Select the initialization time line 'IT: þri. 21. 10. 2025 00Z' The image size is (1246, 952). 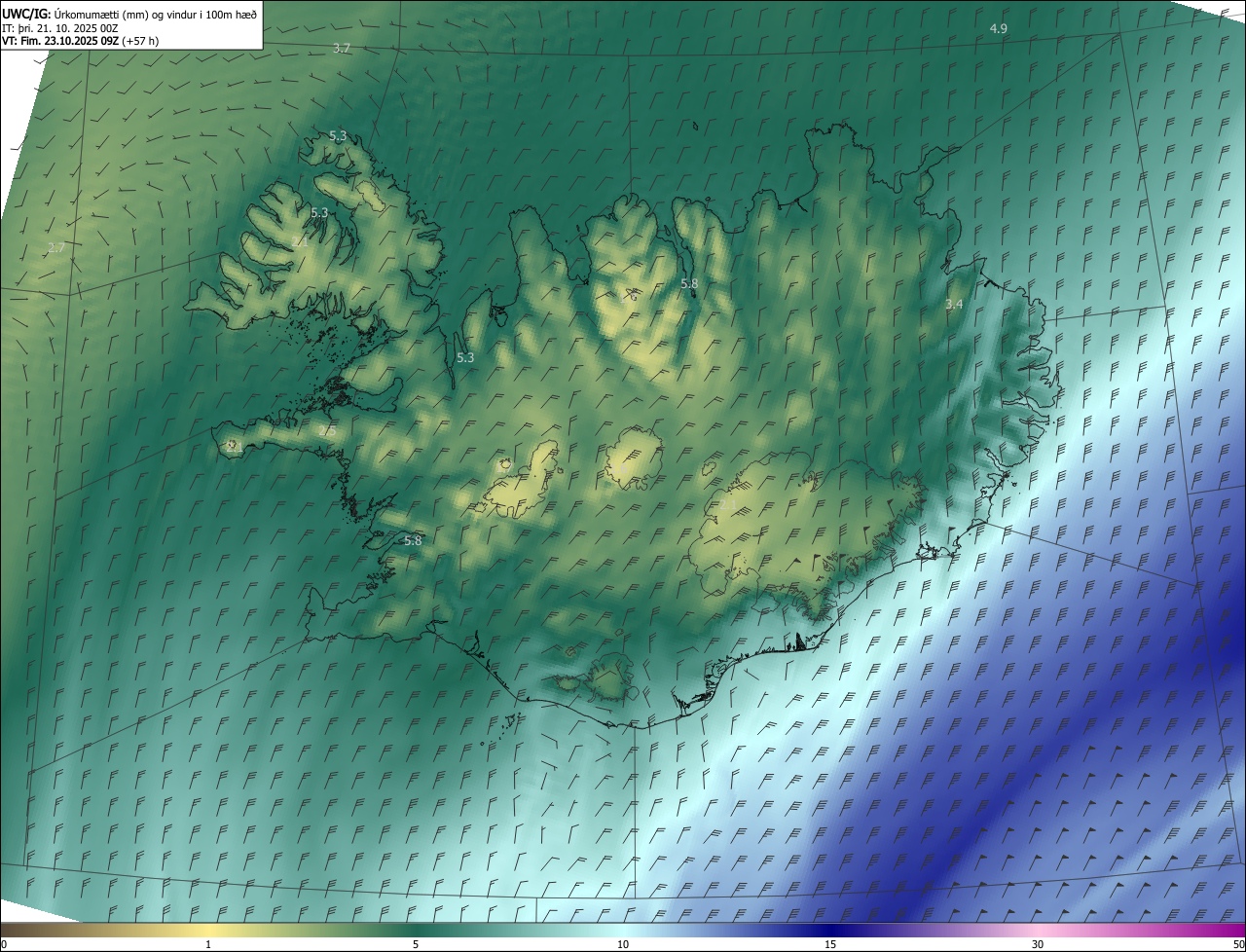60,28
